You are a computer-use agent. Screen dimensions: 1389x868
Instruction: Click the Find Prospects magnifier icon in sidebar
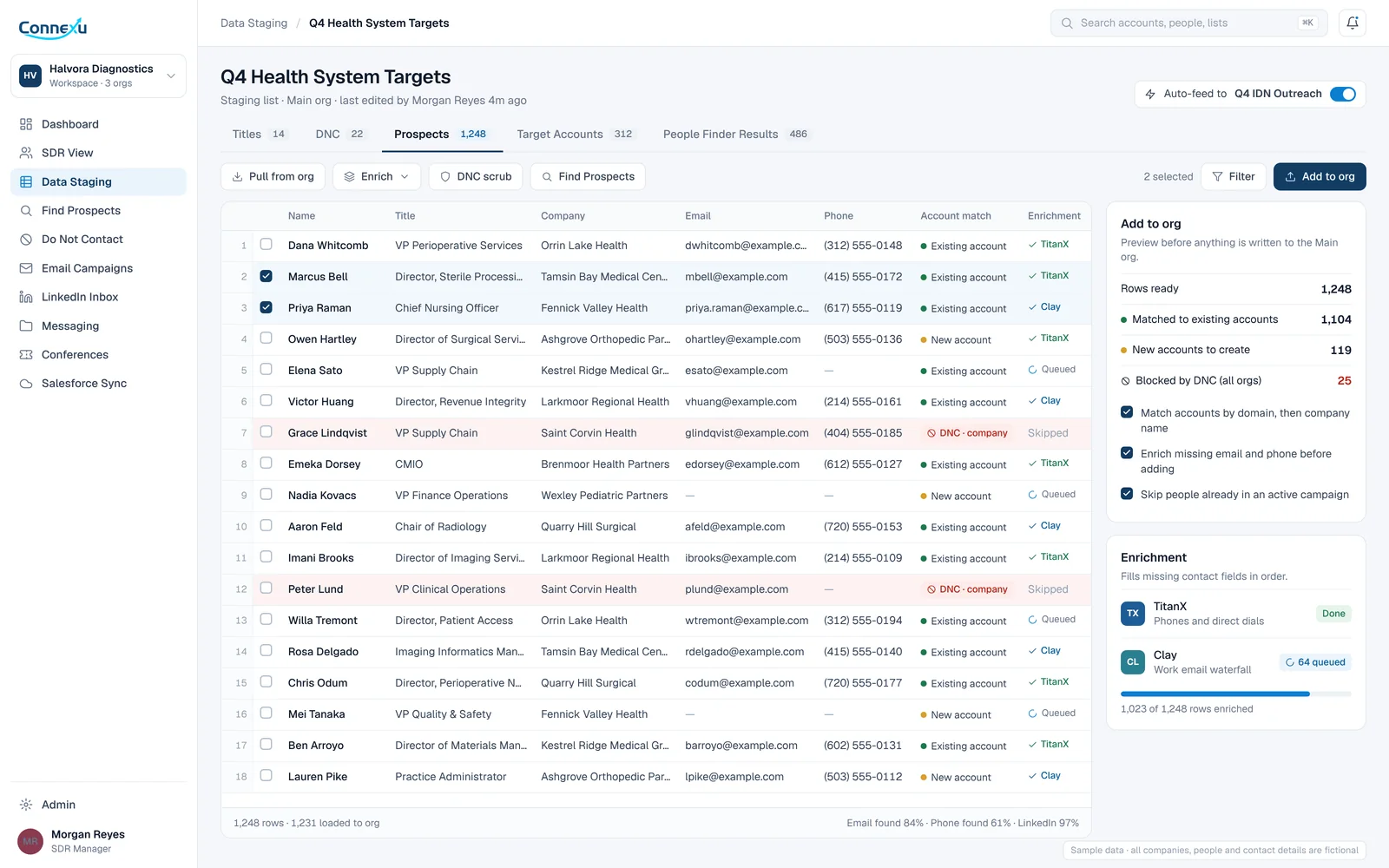pos(26,211)
